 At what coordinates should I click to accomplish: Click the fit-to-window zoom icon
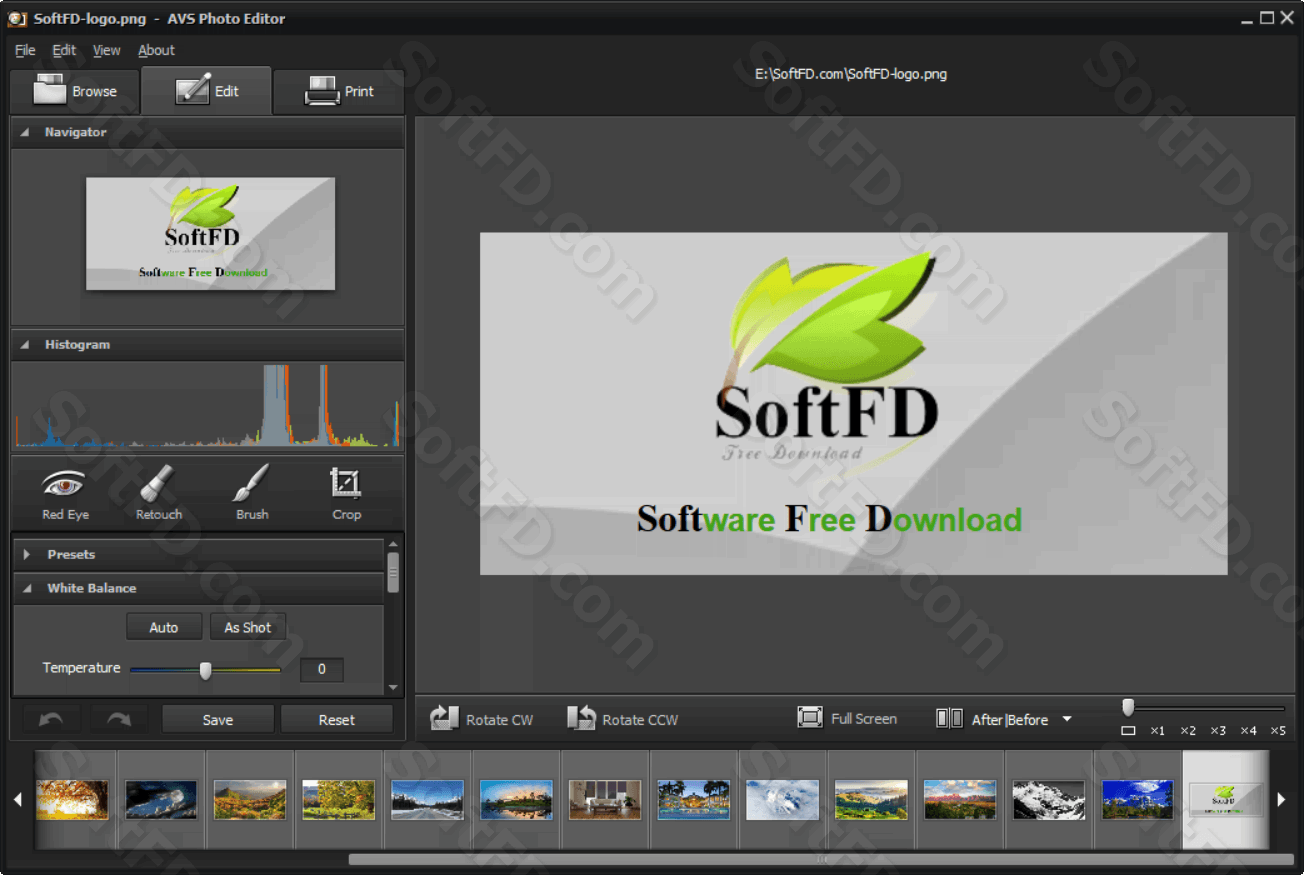tap(1128, 731)
